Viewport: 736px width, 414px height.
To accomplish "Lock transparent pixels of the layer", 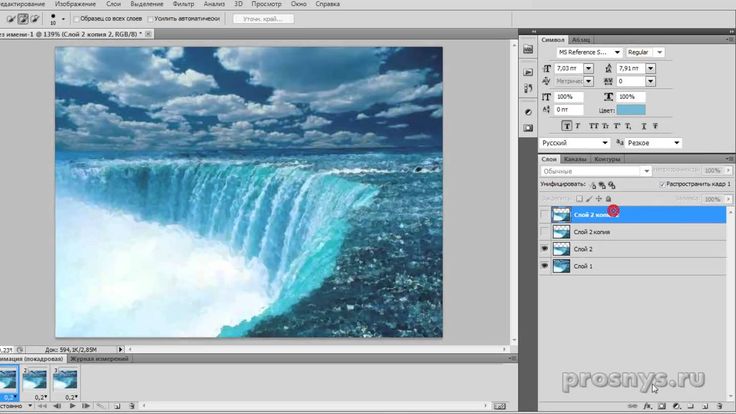I will (x=579, y=199).
